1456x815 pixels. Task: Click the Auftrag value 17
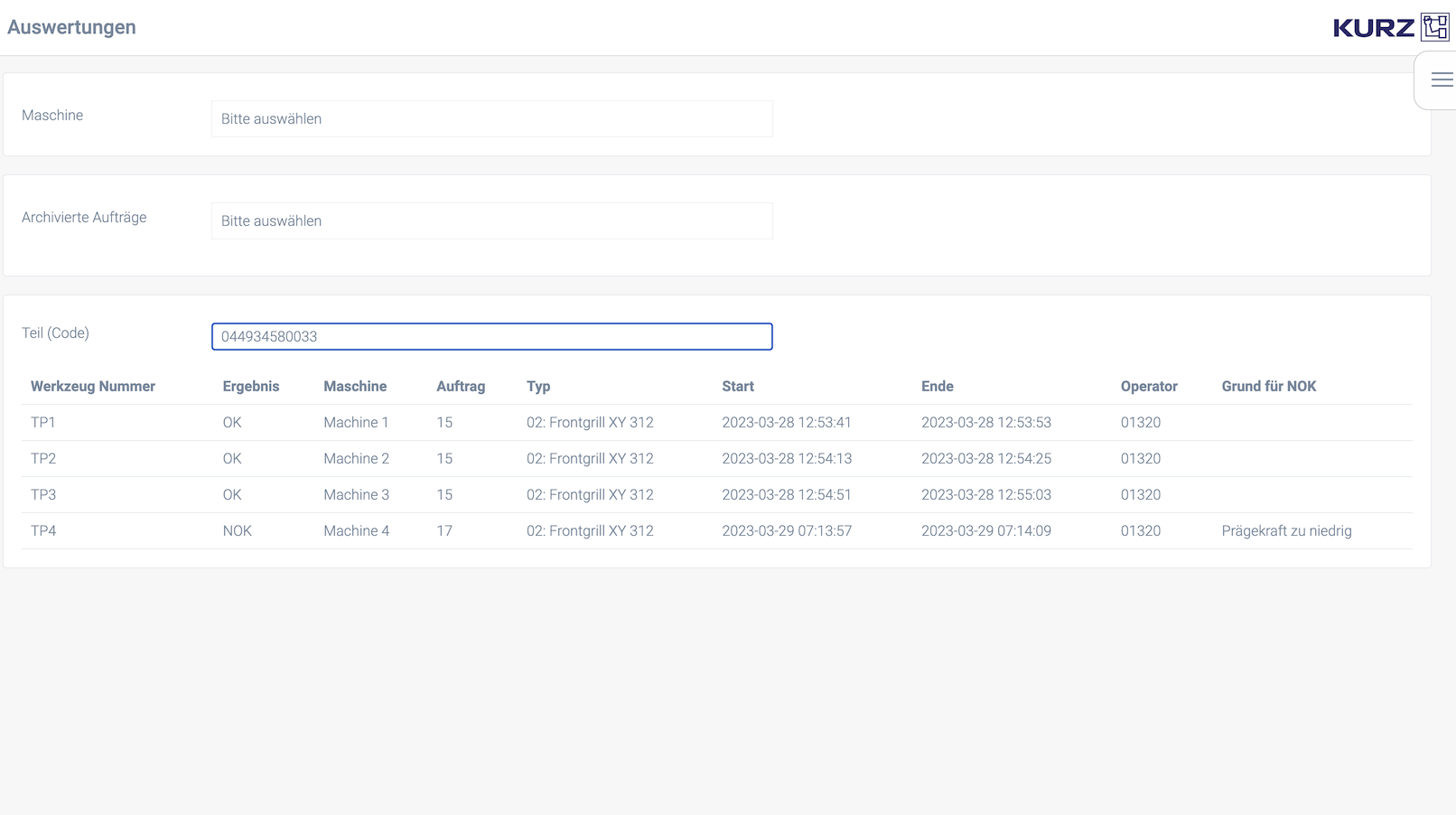tap(444, 531)
